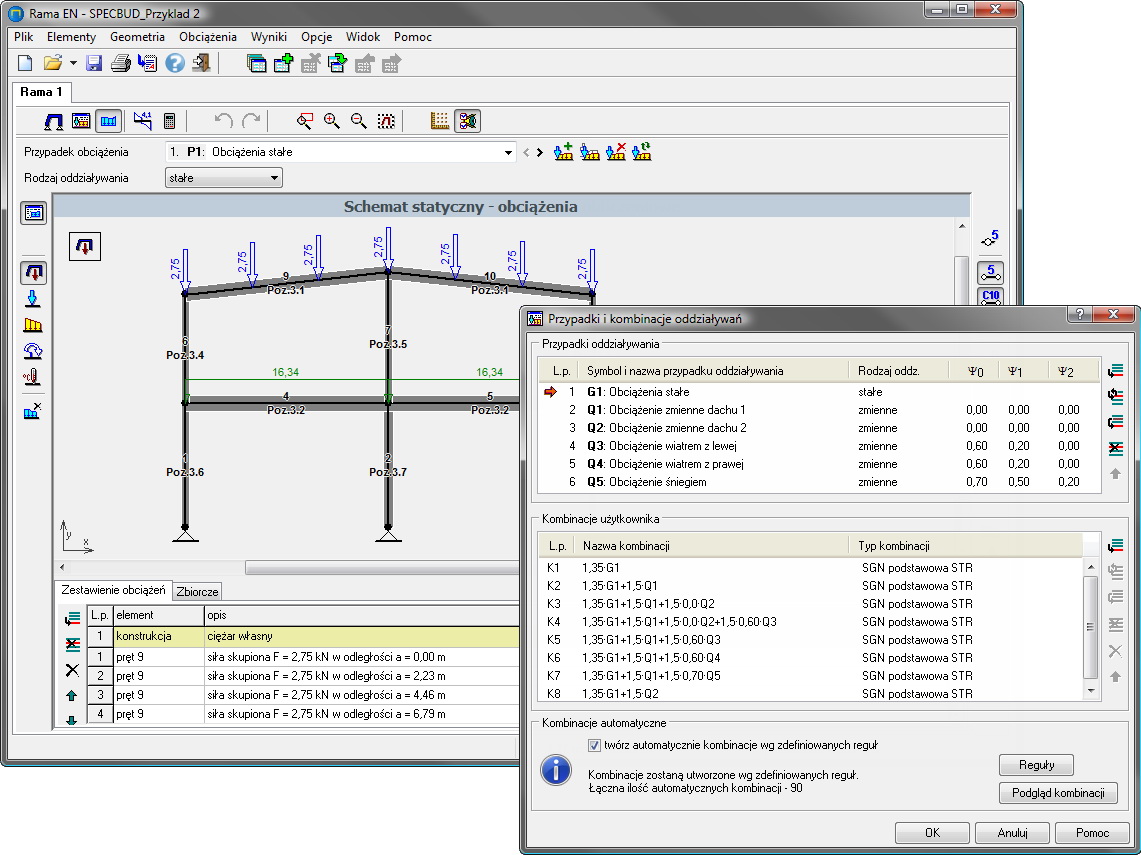The image size is (1141, 855).
Task: Click delete load case icon with red X
Action: click(x=616, y=152)
